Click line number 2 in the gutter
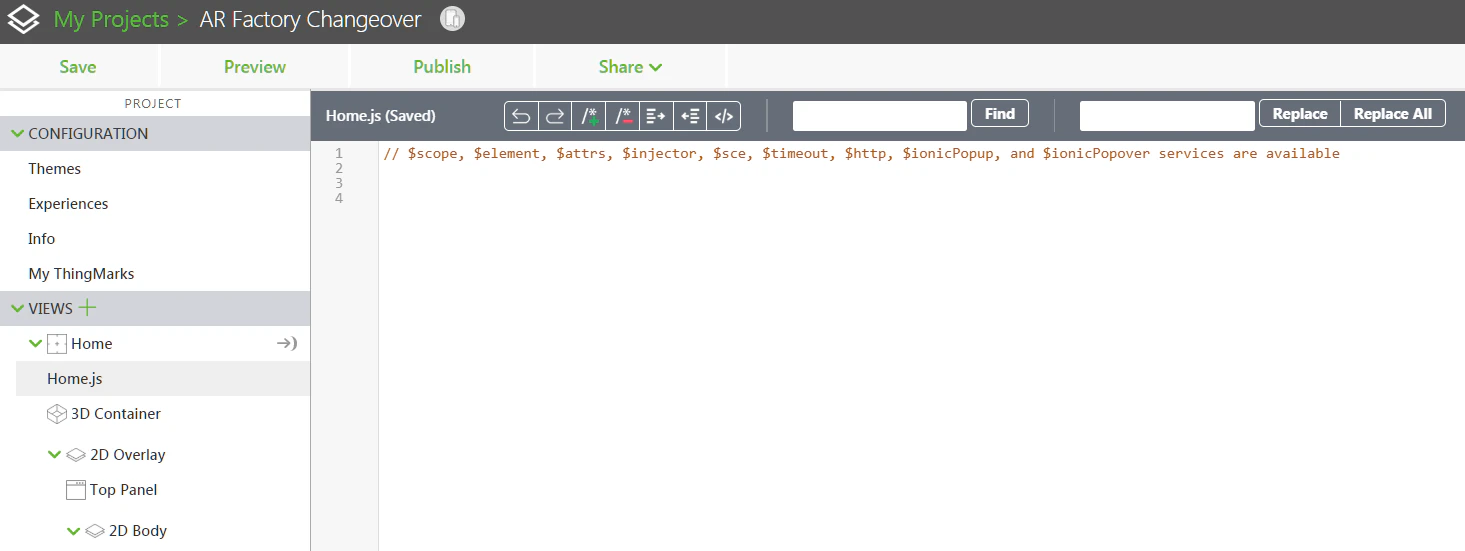This screenshot has width=1465, height=551. [339, 169]
